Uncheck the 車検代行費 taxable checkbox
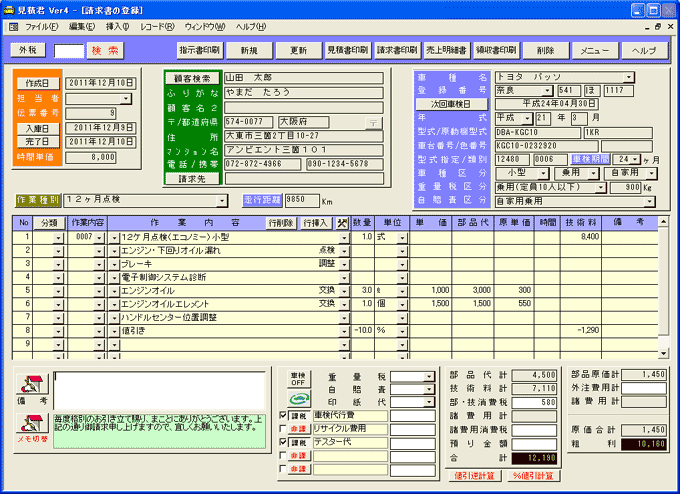Screen dimensions: 680x494 point(283,415)
